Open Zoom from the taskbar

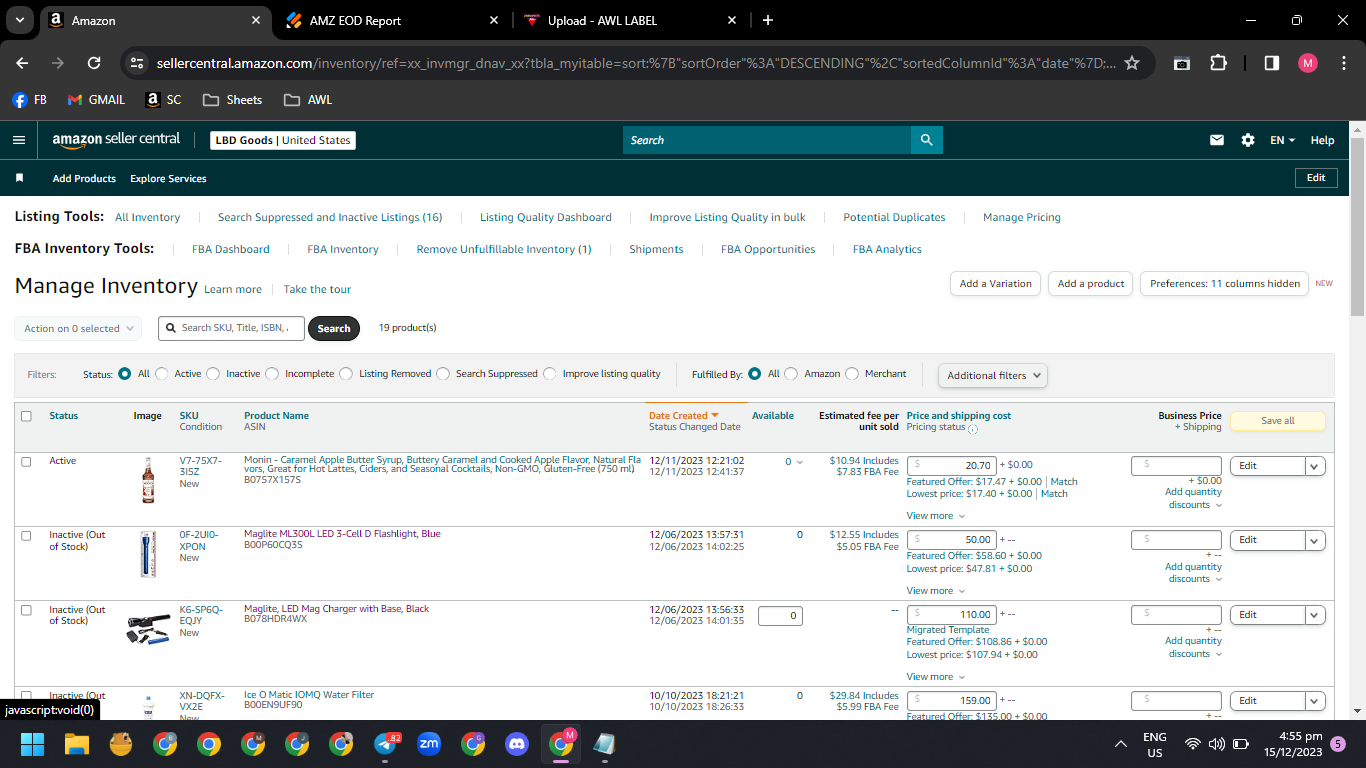429,744
